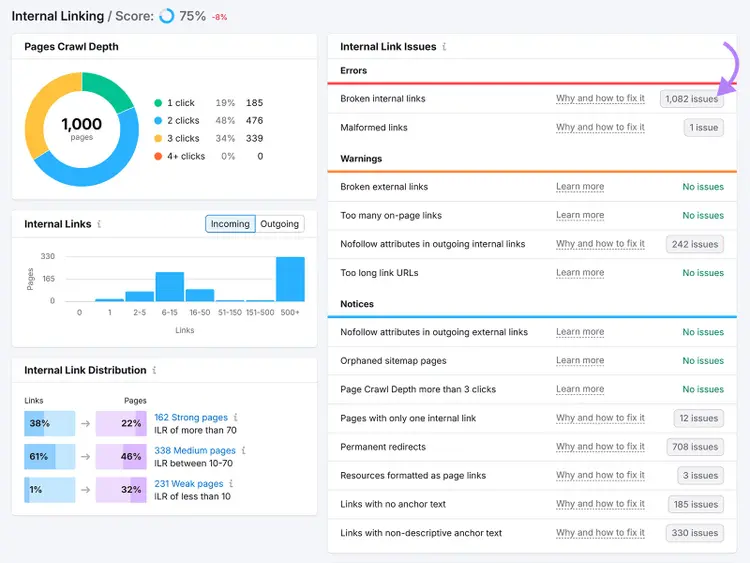Open info icon next to 162 Strong pages
Screen dimensions: 750x563
coord(235,417)
